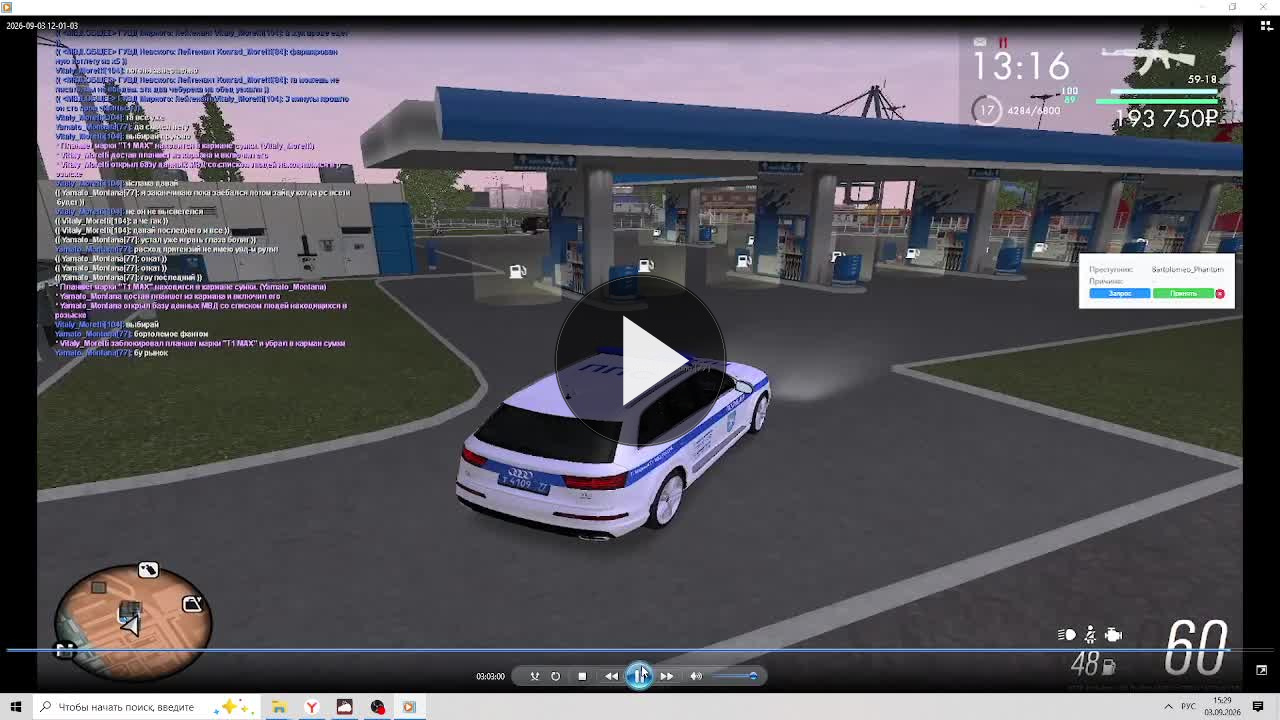
Task: Mute the player's sound
Action: point(696,676)
